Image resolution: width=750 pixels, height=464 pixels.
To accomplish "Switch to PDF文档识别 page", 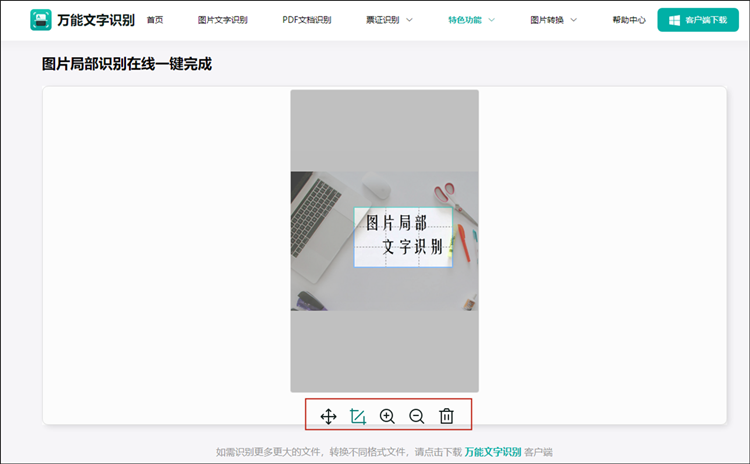I will [x=308, y=20].
